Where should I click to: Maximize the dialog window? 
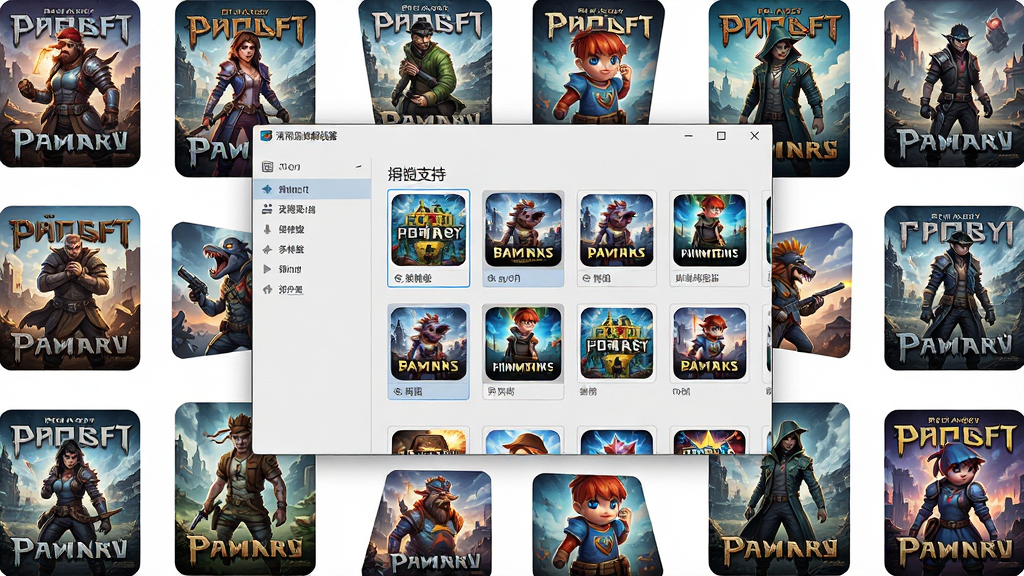click(x=721, y=136)
